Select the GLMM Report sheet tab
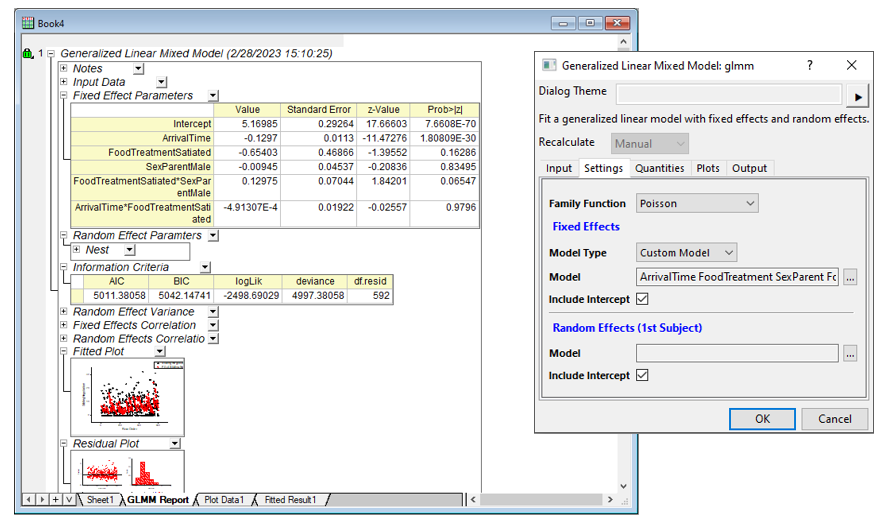The height and width of the screenshot is (523, 889). coord(158,500)
